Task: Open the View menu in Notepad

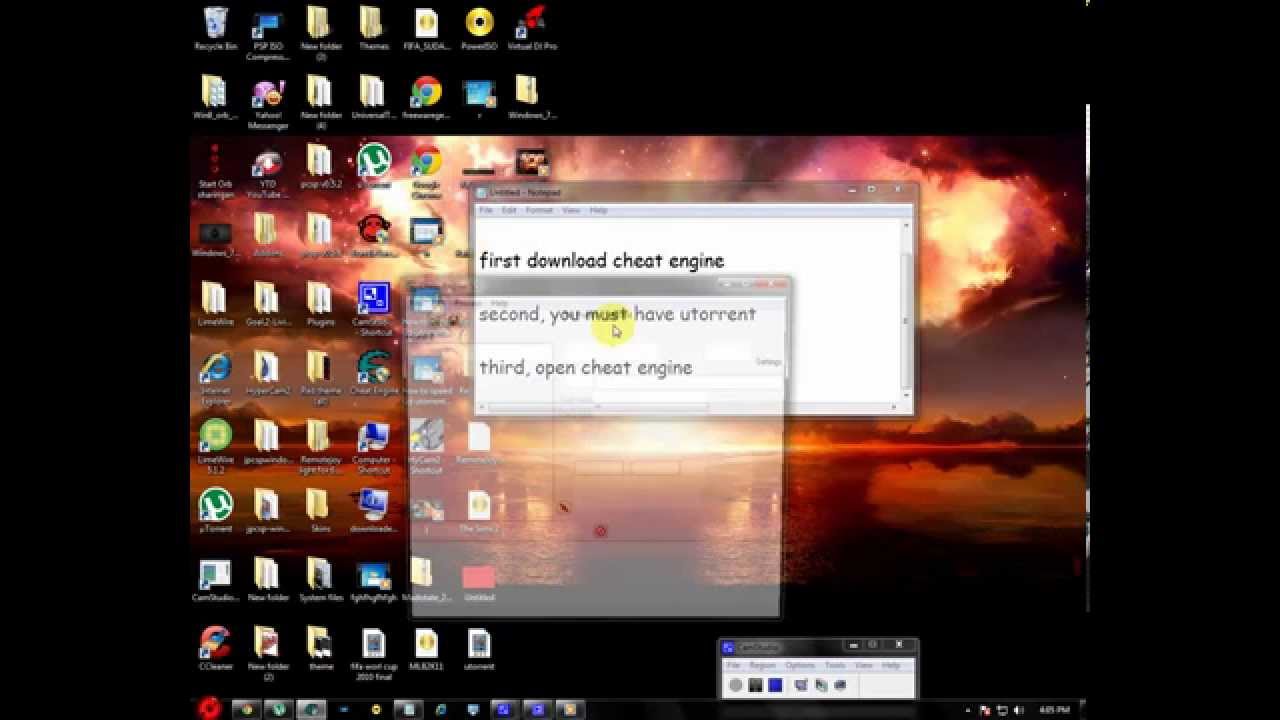Action: pyautogui.click(x=571, y=211)
